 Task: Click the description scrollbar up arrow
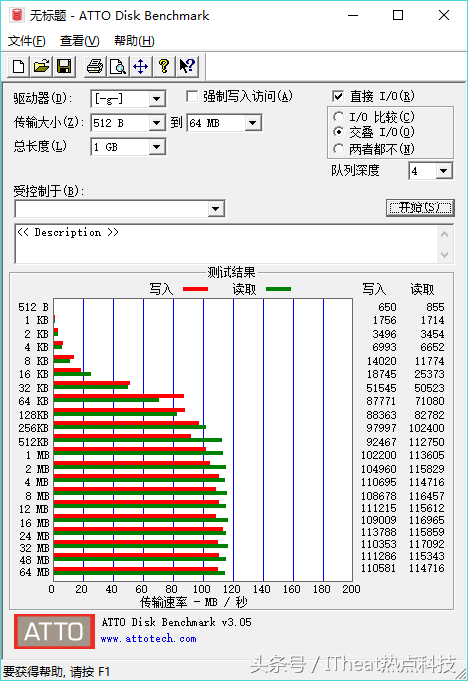click(x=445, y=235)
